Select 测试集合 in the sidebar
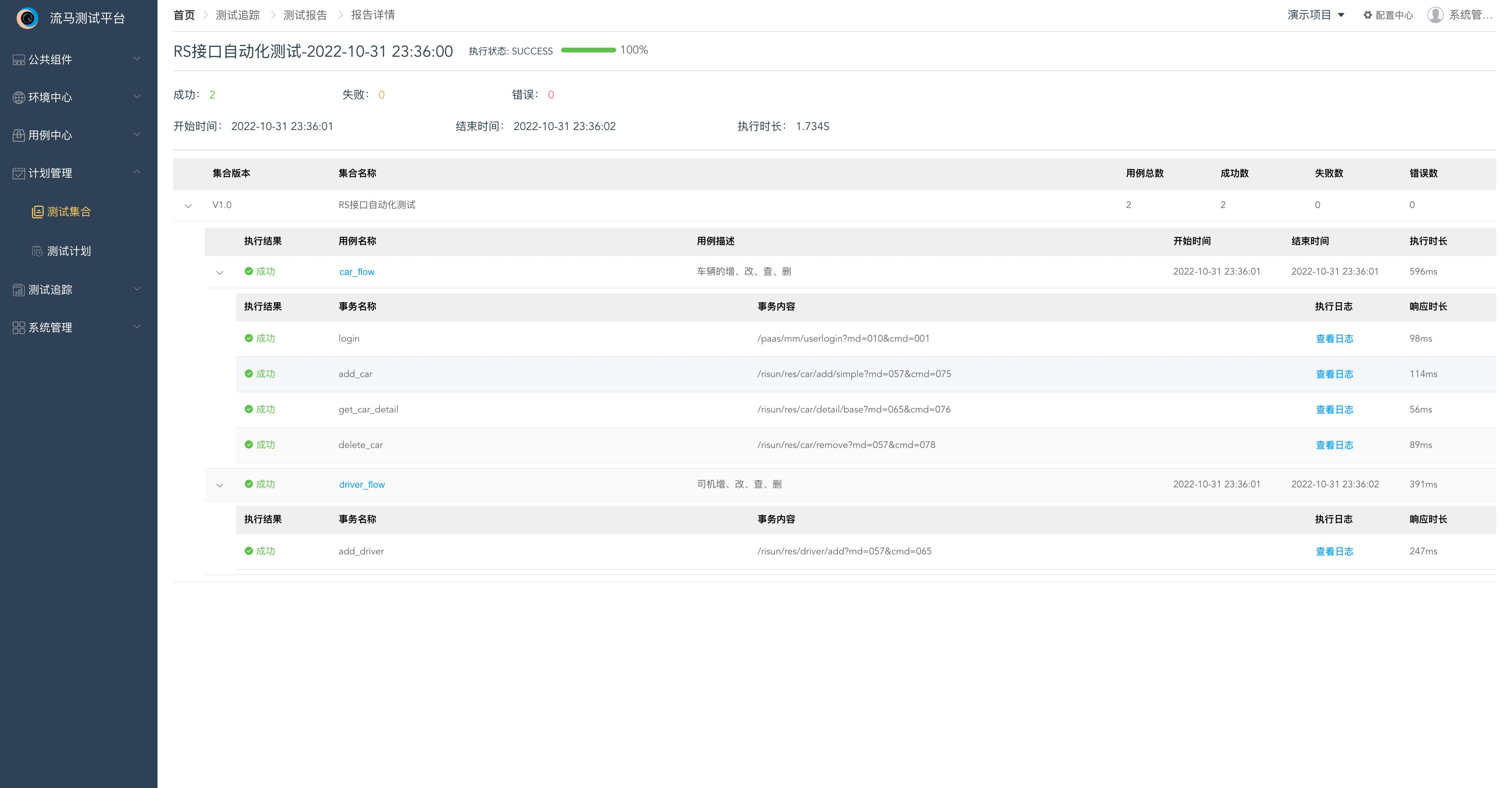The height and width of the screenshot is (788, 1512). coord(68,212)
